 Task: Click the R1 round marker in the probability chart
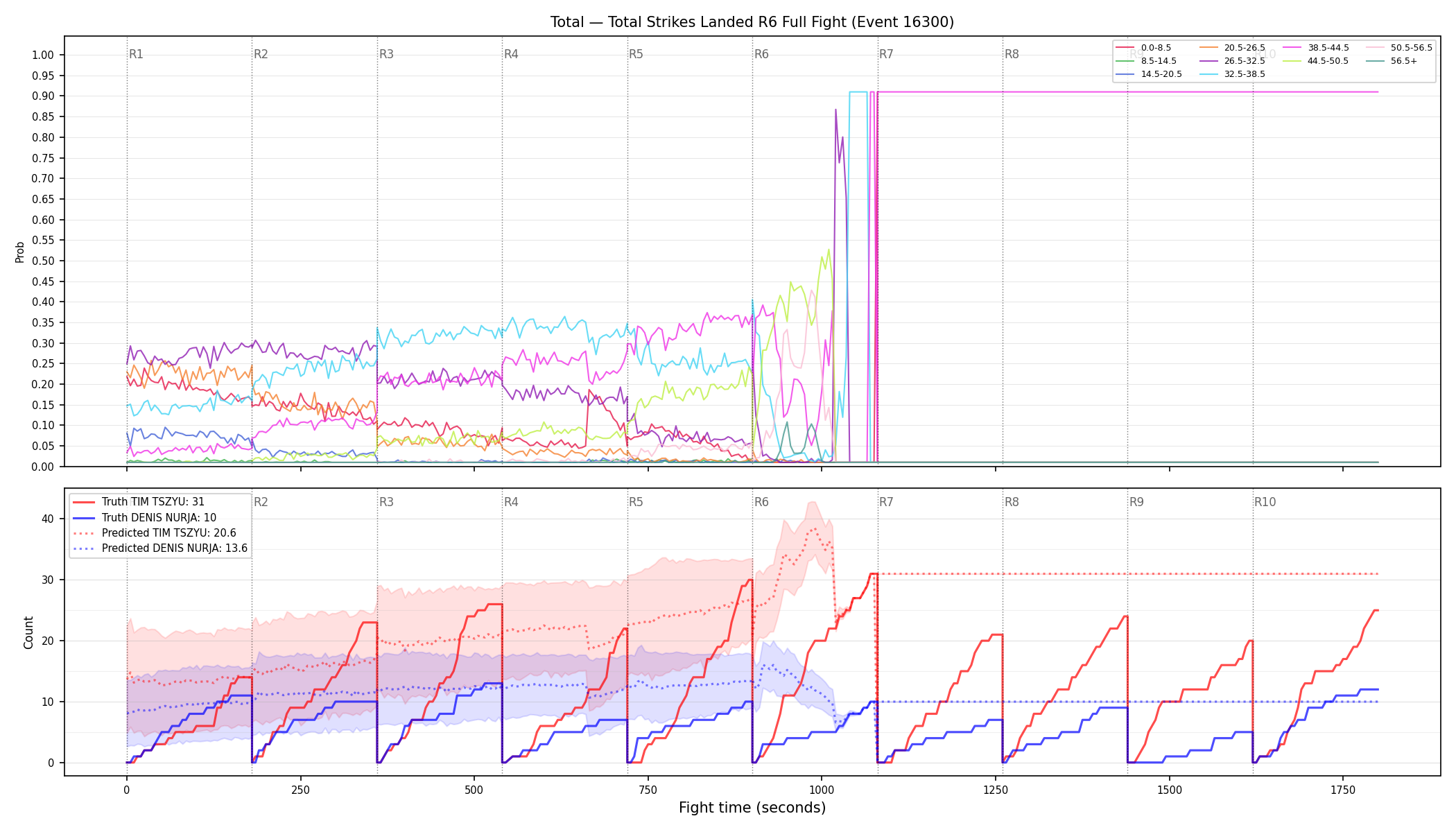136,54
